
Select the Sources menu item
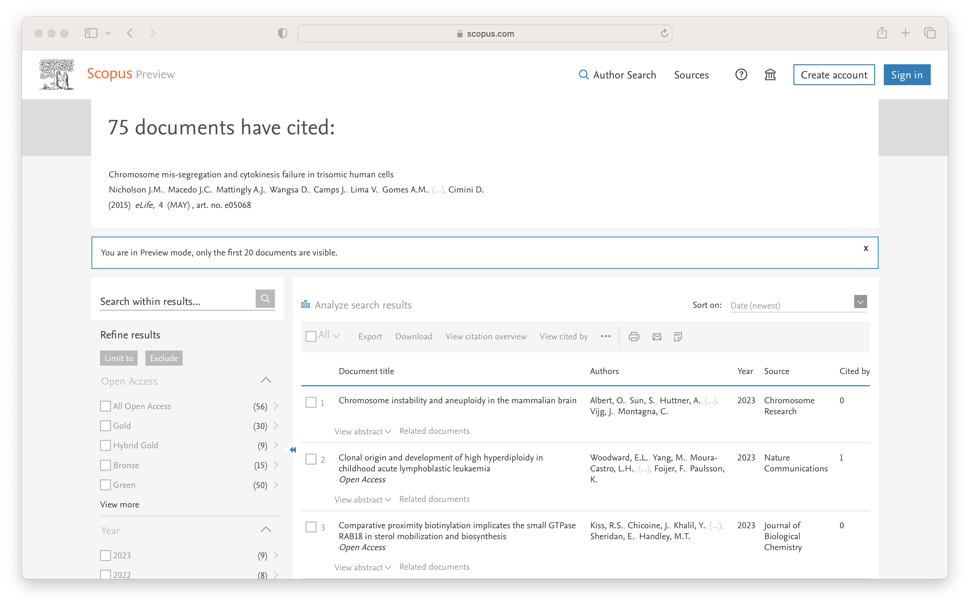(691, 74)
